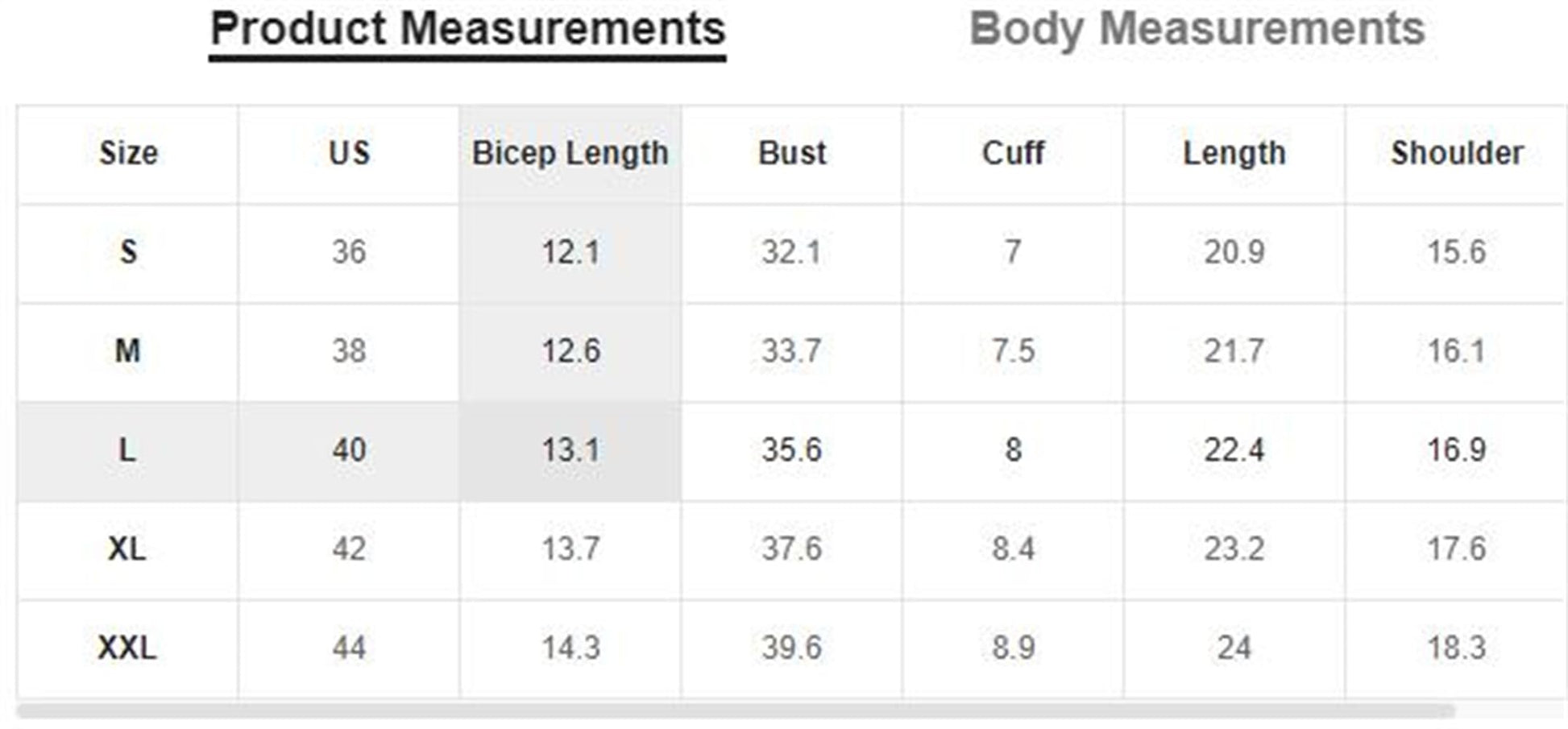Select the S size row label
The width and height of the screenshot is (1568, 729).
[128, 252]
